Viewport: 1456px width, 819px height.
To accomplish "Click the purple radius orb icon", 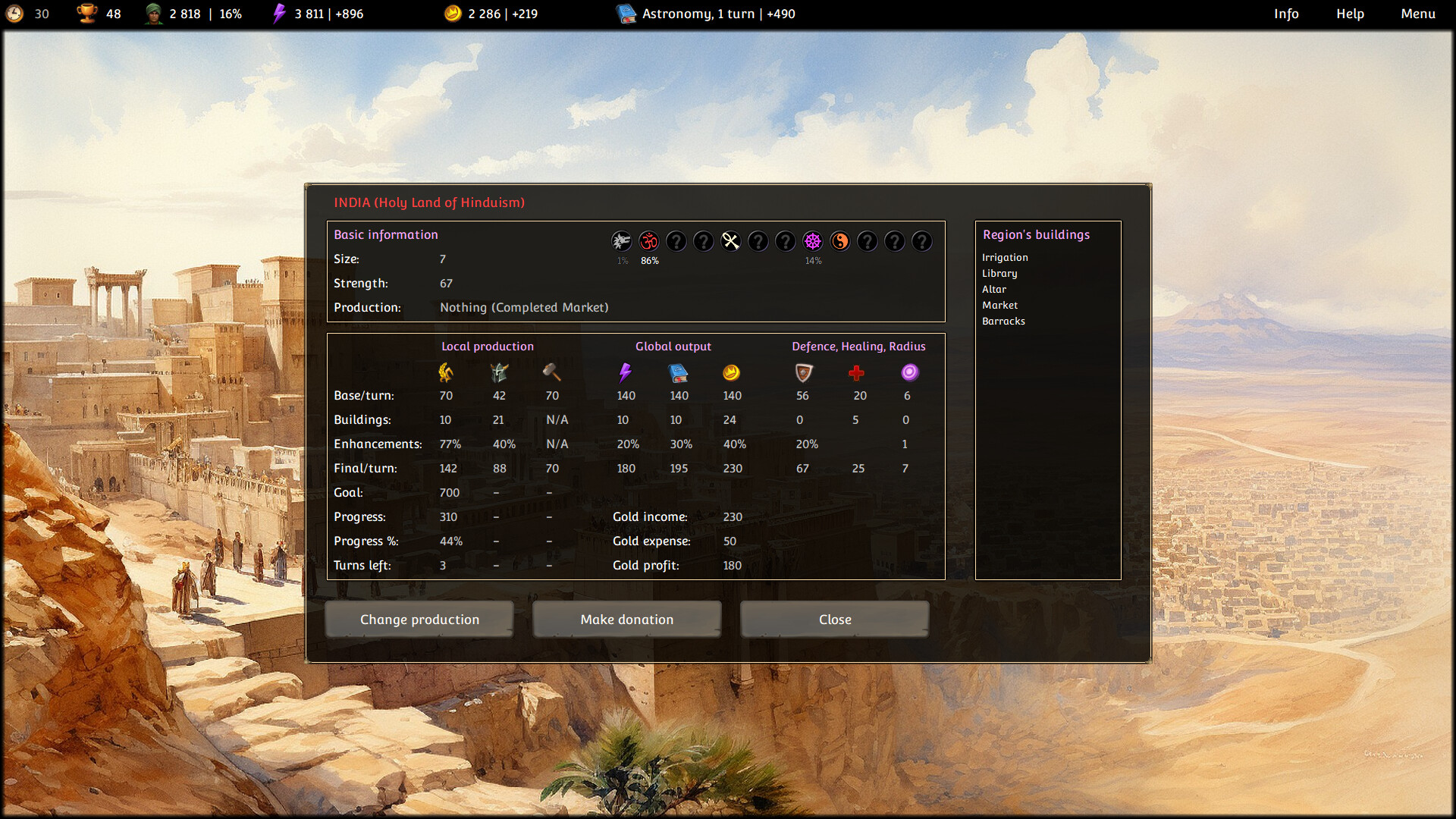I will tap(908, 372).
